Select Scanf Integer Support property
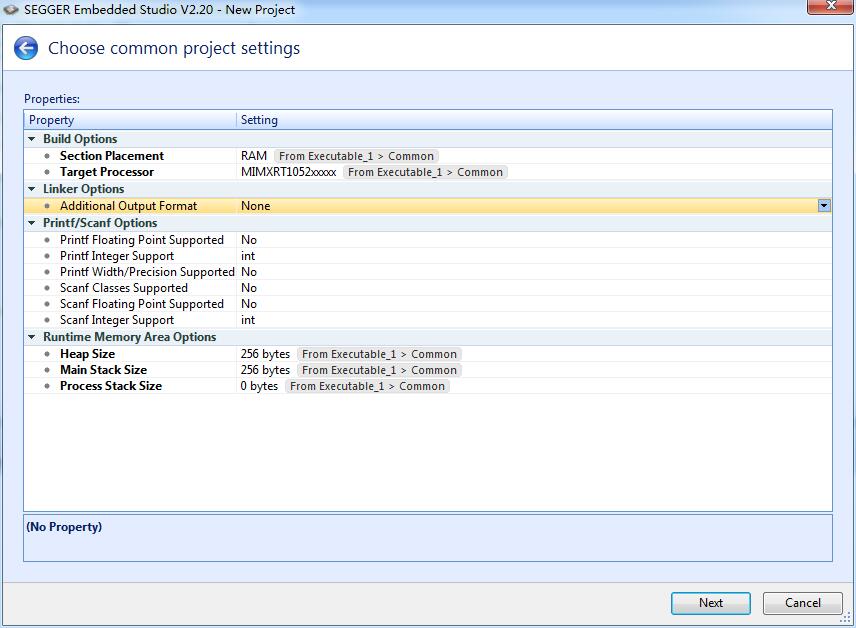This screenshot has width=856, height=628. pyautogui.click(x=117, y=320)
